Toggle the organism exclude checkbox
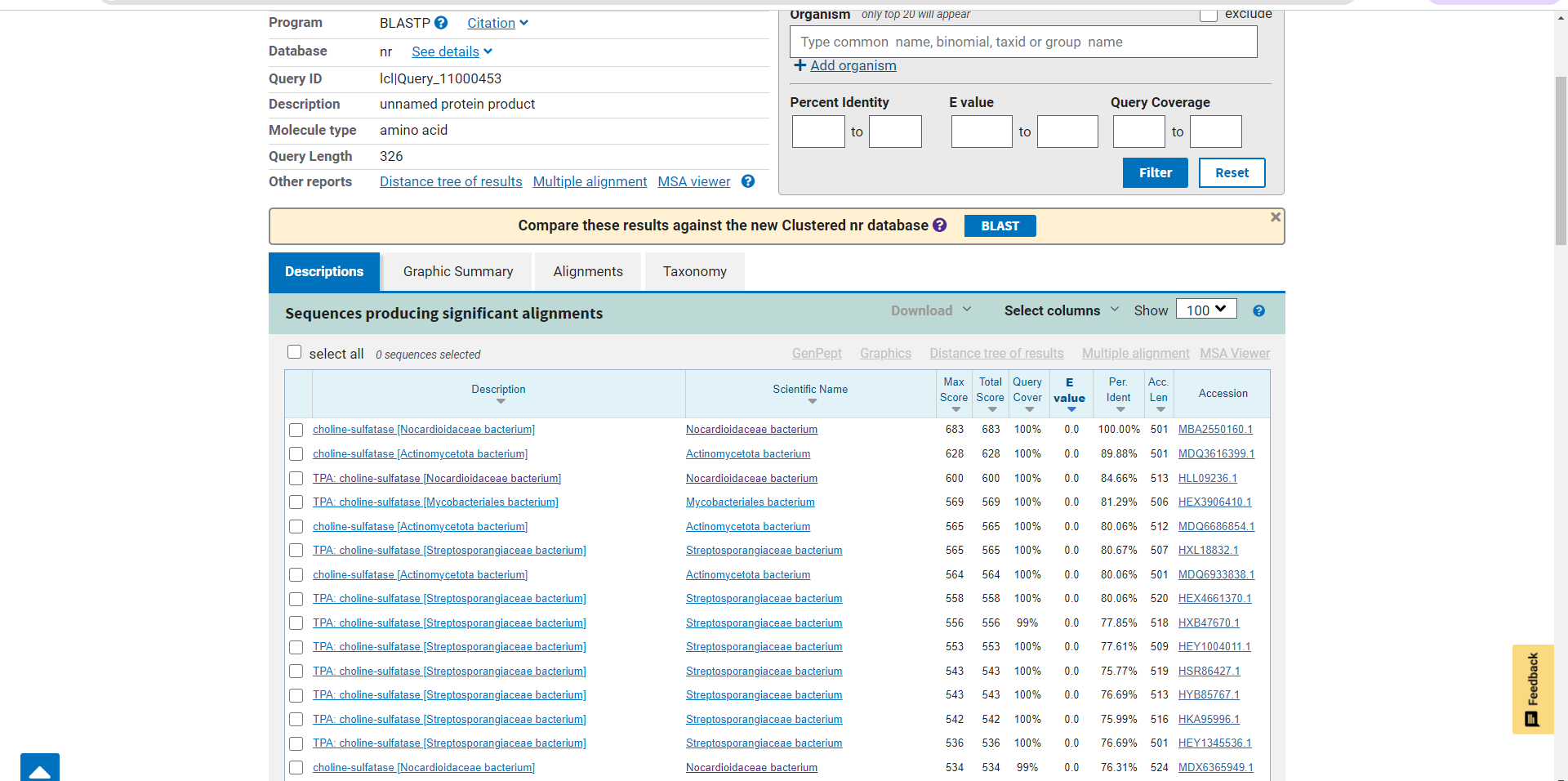The height and width of the screenshot is (781, 1568). click(x=1209, y=14)
